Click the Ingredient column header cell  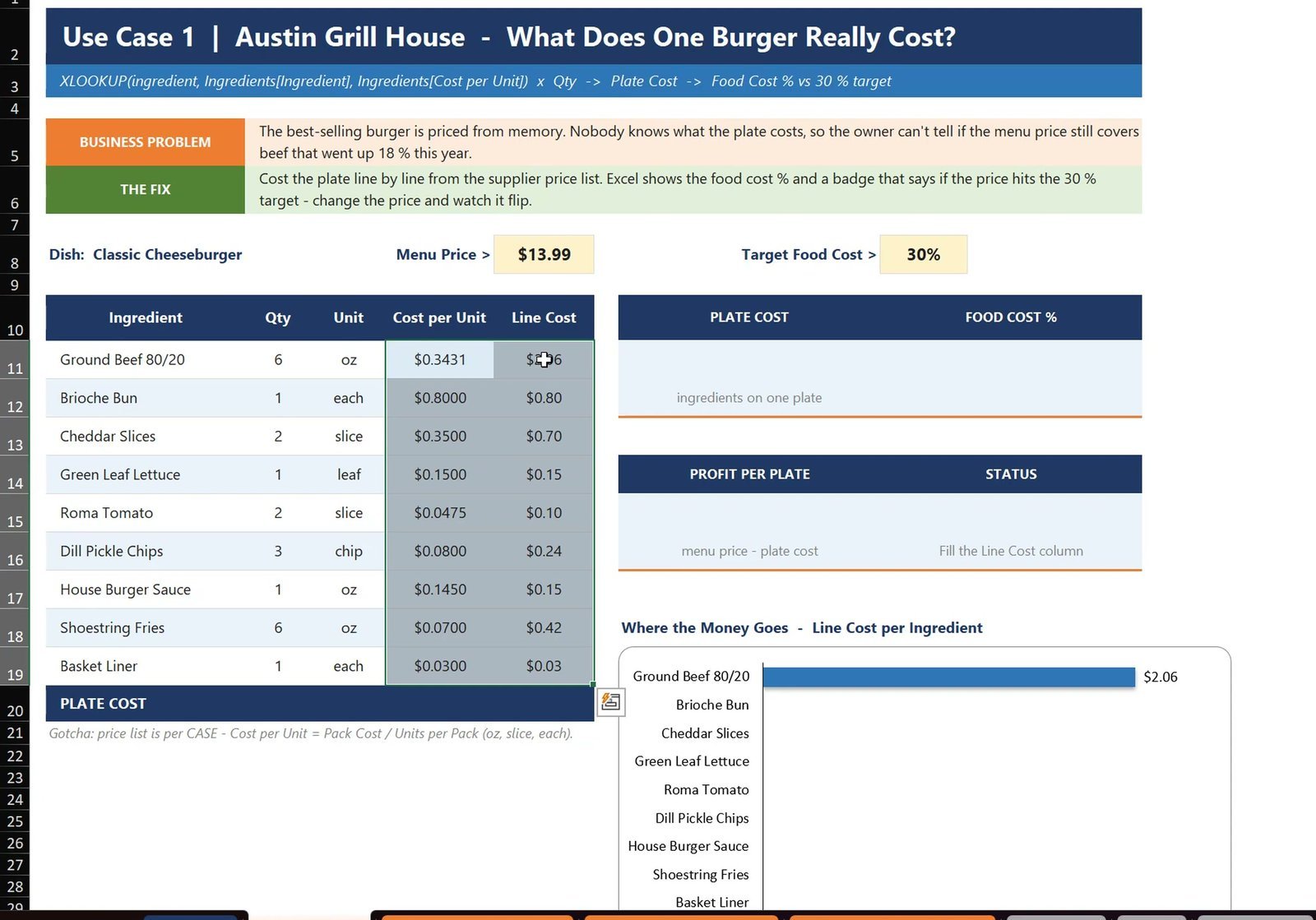coord(146,317)
